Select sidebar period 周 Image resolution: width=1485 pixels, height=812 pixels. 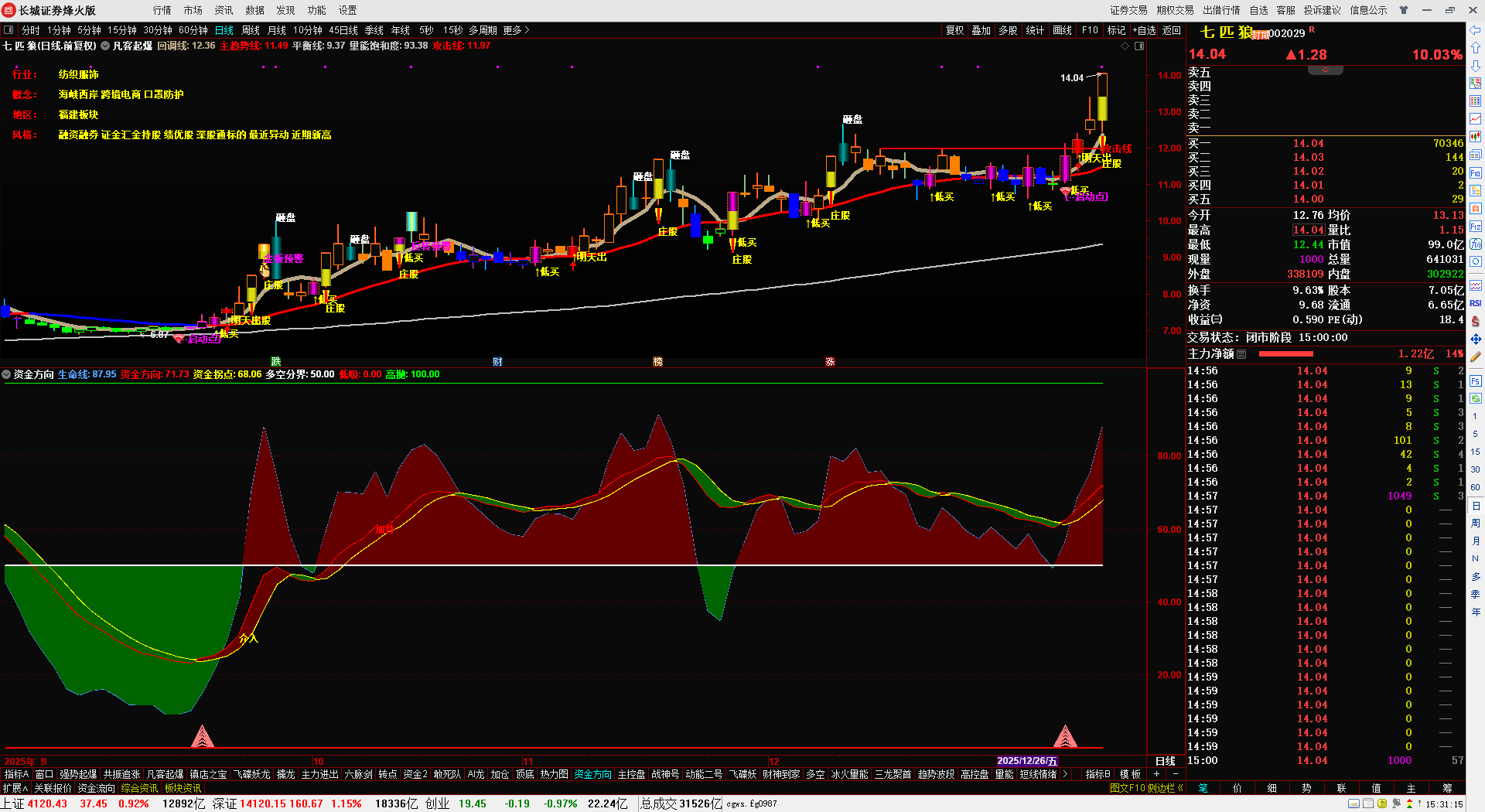tap(1476, 523)
